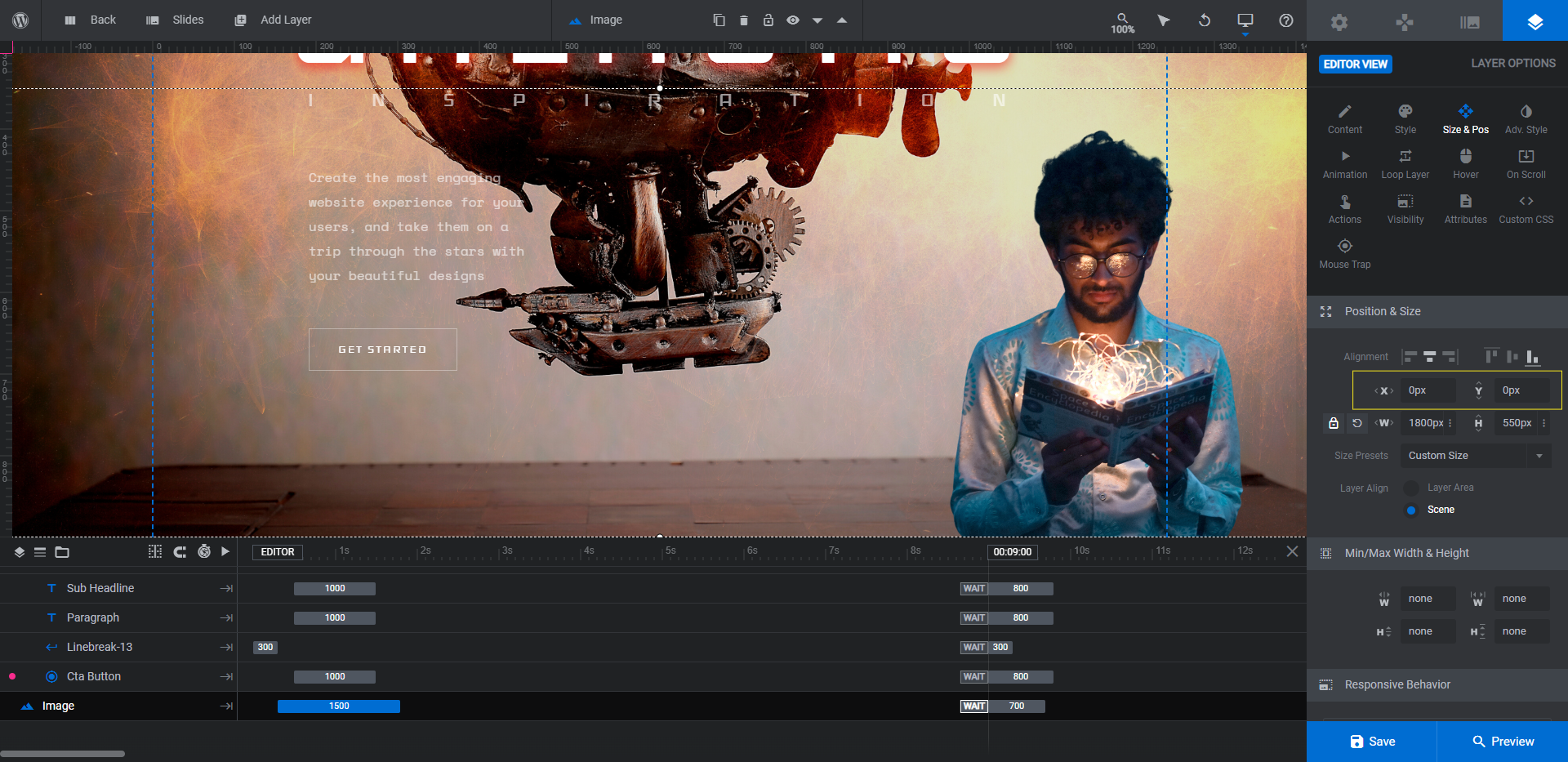
Task: Expand Min/Max Width & Height section
Action: [x=1437, y=553]
